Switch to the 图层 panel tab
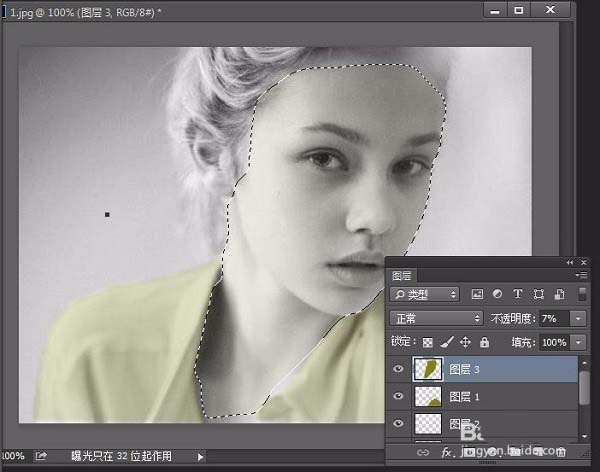 pyautogui.click(x=402, y=274)
